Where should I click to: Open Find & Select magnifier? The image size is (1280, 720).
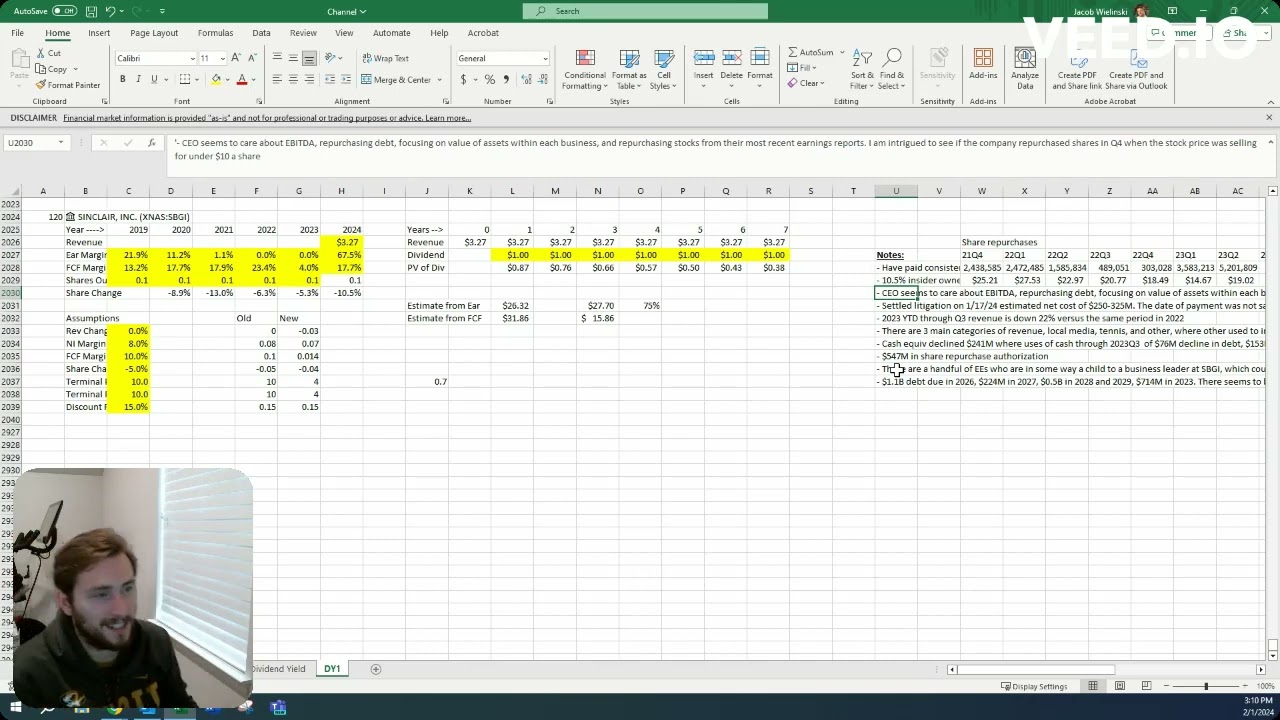pyautogui.click(x=892, y=69)
